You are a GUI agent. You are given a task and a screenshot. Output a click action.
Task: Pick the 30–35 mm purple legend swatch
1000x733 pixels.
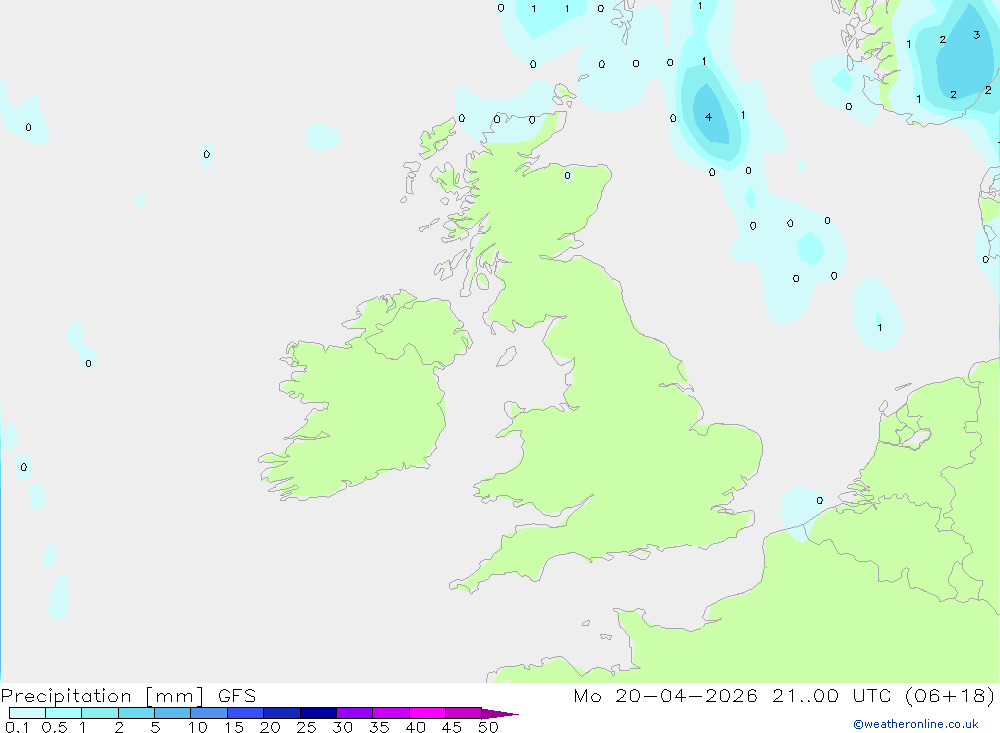click(355, 713)
